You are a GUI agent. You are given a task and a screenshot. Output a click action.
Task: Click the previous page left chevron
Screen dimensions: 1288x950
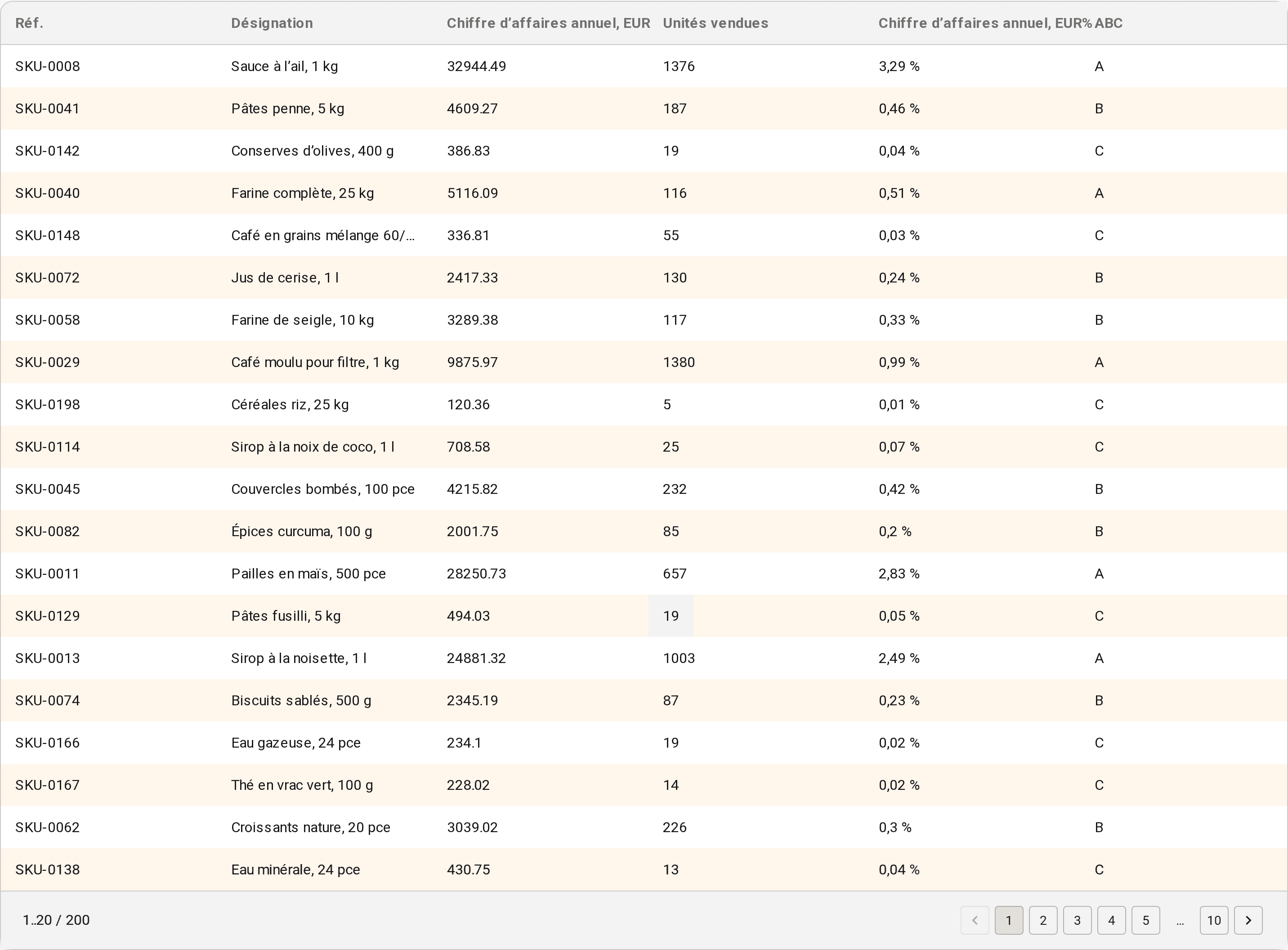pyautogui.click(x=975, y=921)
